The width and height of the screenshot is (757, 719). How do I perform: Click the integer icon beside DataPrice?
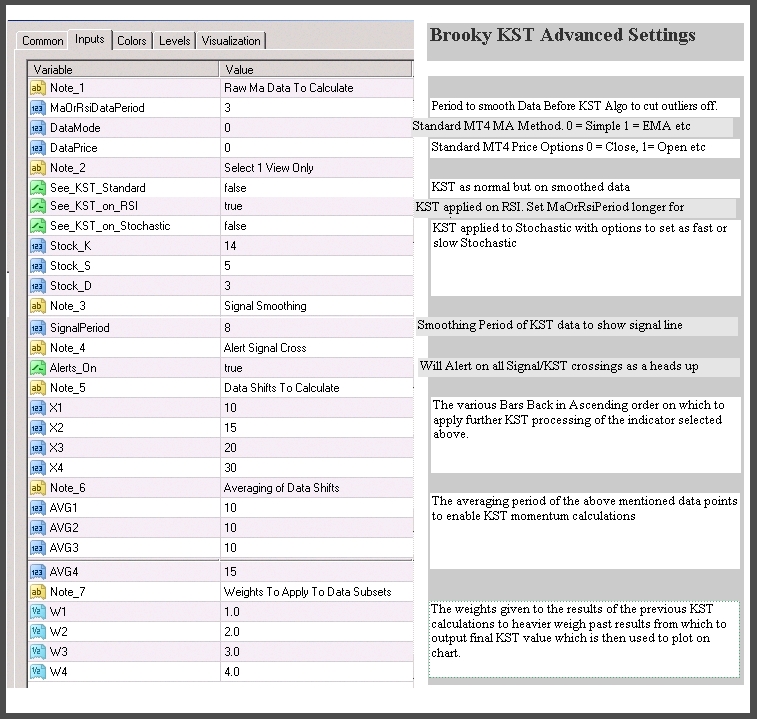[37, 148]
